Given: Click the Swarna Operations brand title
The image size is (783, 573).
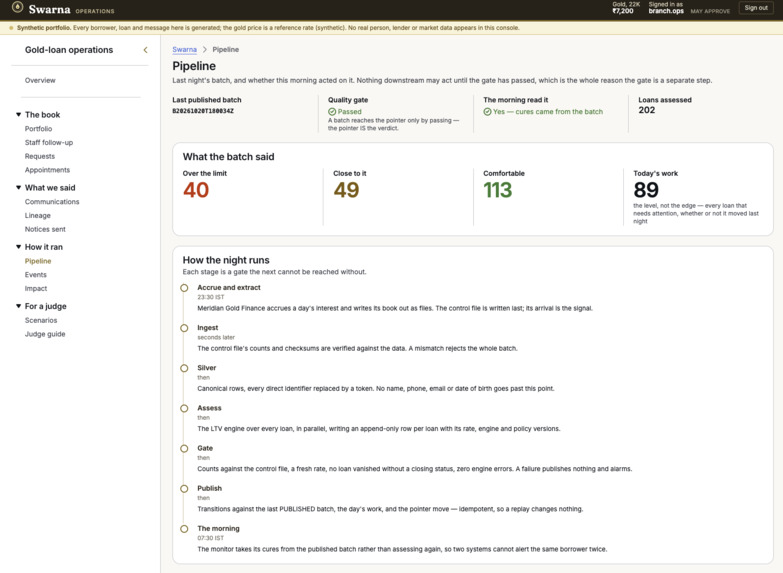Looking at the screenshot, I should pos(71,9).
